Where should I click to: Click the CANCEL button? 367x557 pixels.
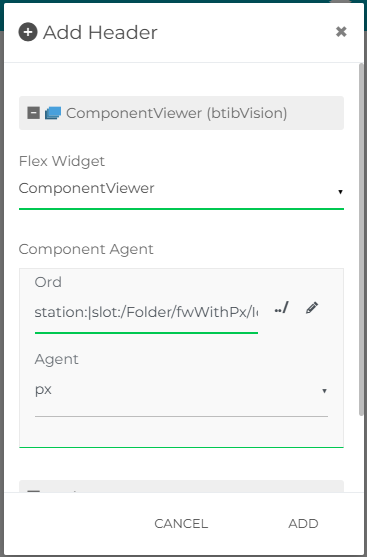click(181, 524)
